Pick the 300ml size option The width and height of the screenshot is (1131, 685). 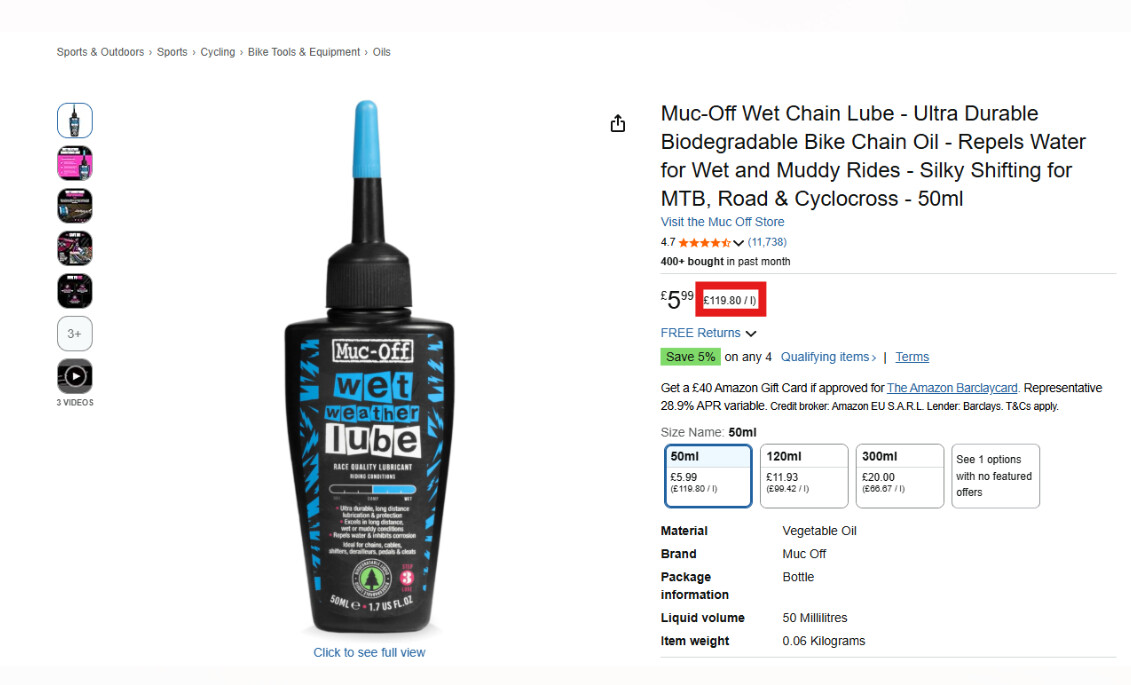898,475
